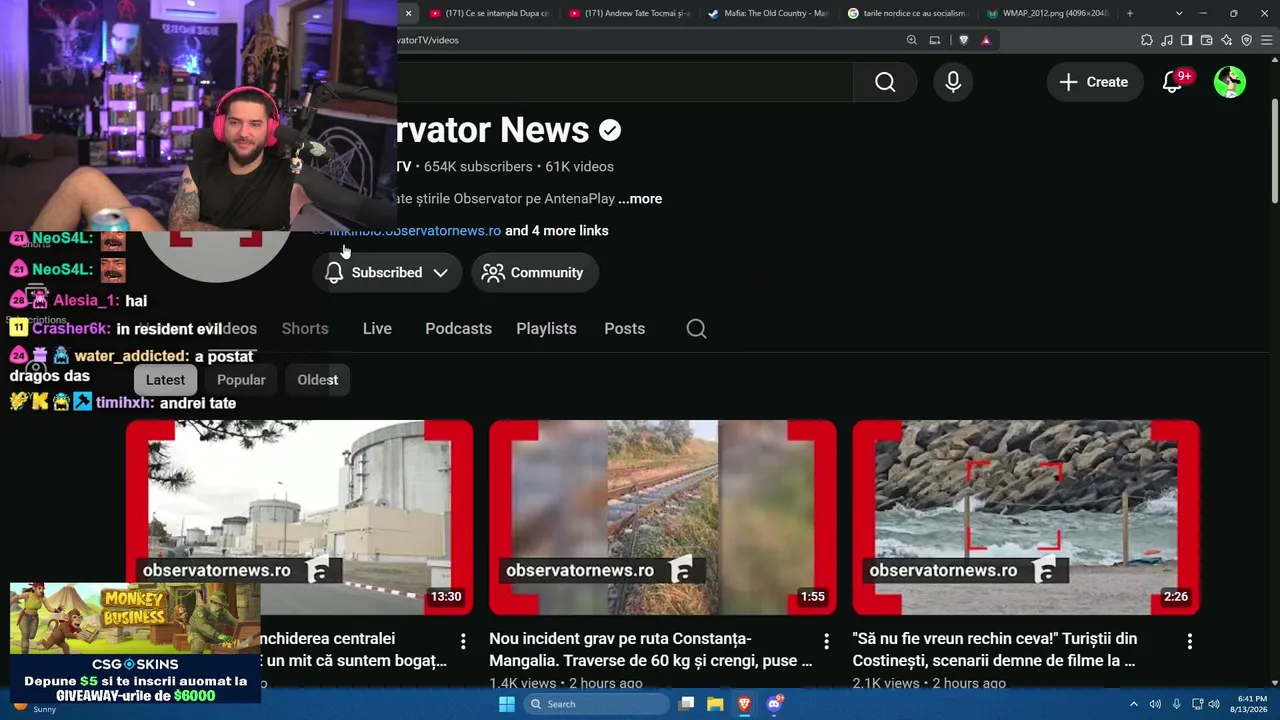Open the browser Extensions puzzle icon
This screenshot has height=720, width=1280.
[x=1147, y=40]
